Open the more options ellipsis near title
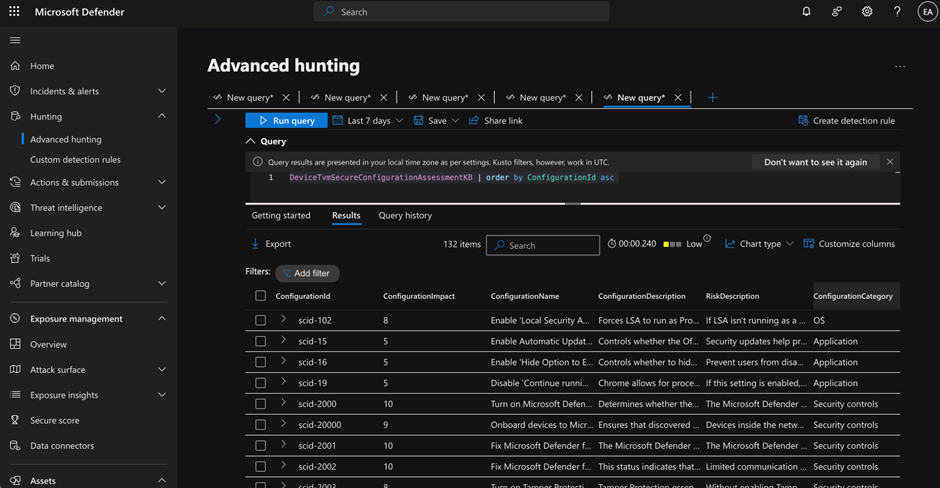940x488 pixels. (x=900, y=67)
